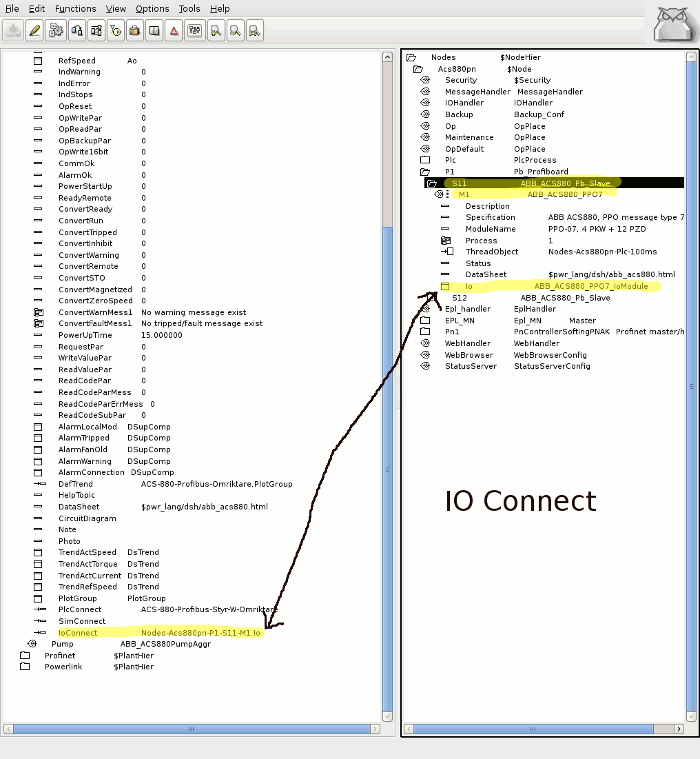Click the object icon beside Pump
This screenshot has width=700, height=759.
[32, 644]
